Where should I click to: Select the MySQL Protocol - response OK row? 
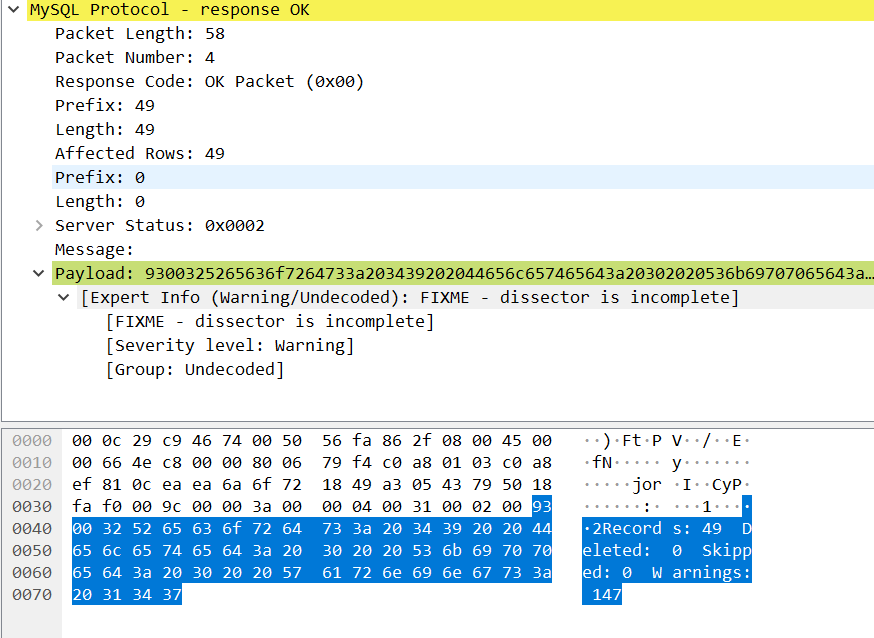(x=450, y=10)
